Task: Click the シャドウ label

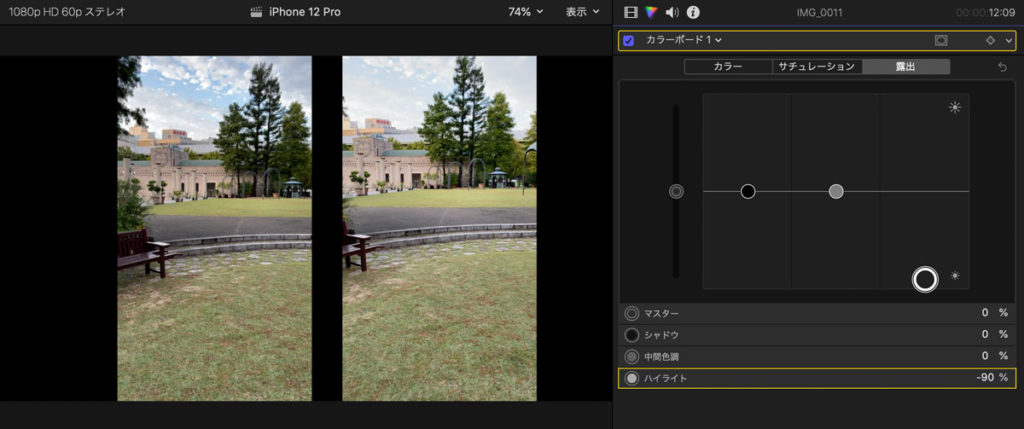Action: click(x=662, y=335)
